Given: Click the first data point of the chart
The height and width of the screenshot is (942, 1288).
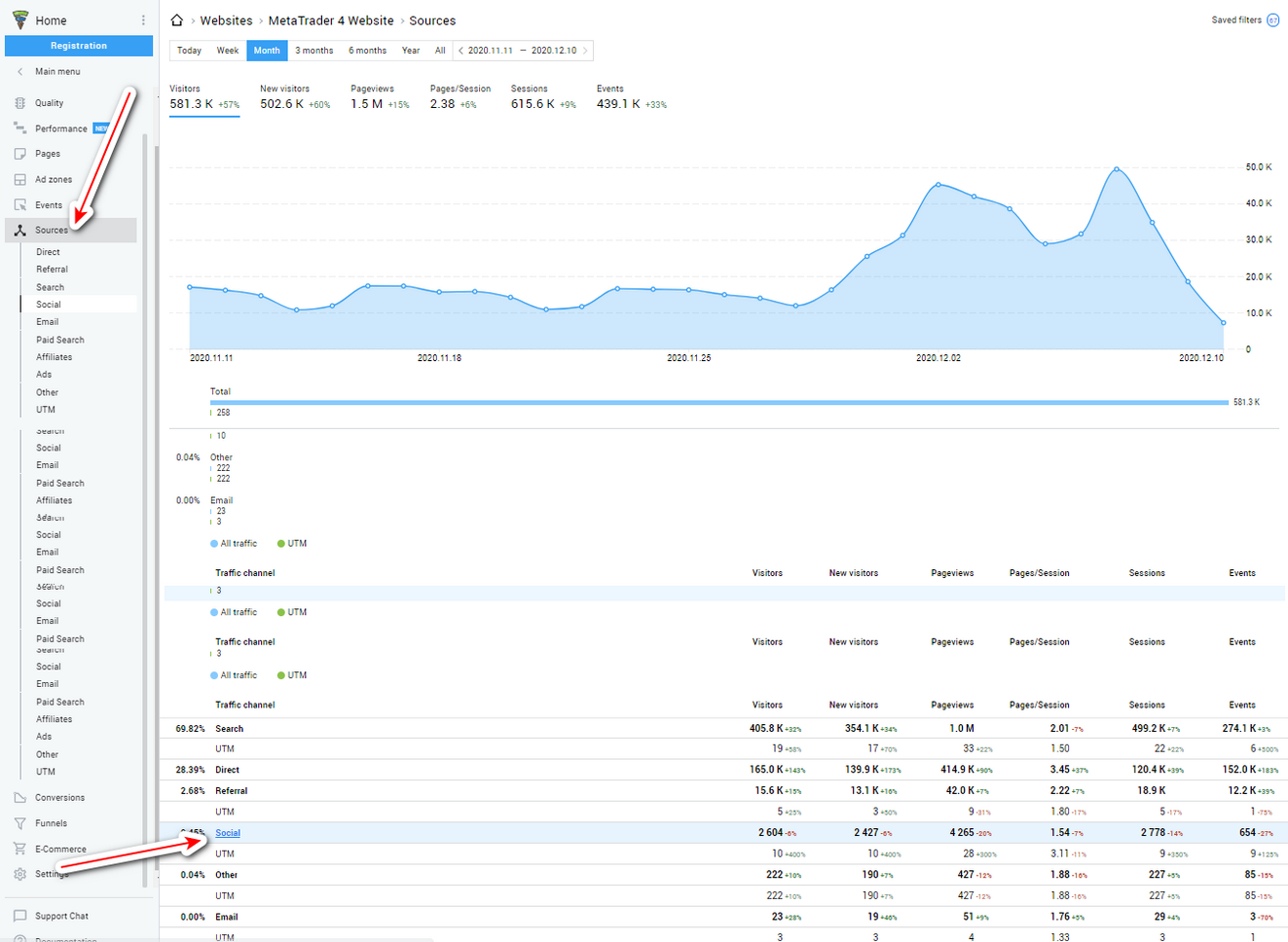Looking at the screenshot, I should coord(190,287).
